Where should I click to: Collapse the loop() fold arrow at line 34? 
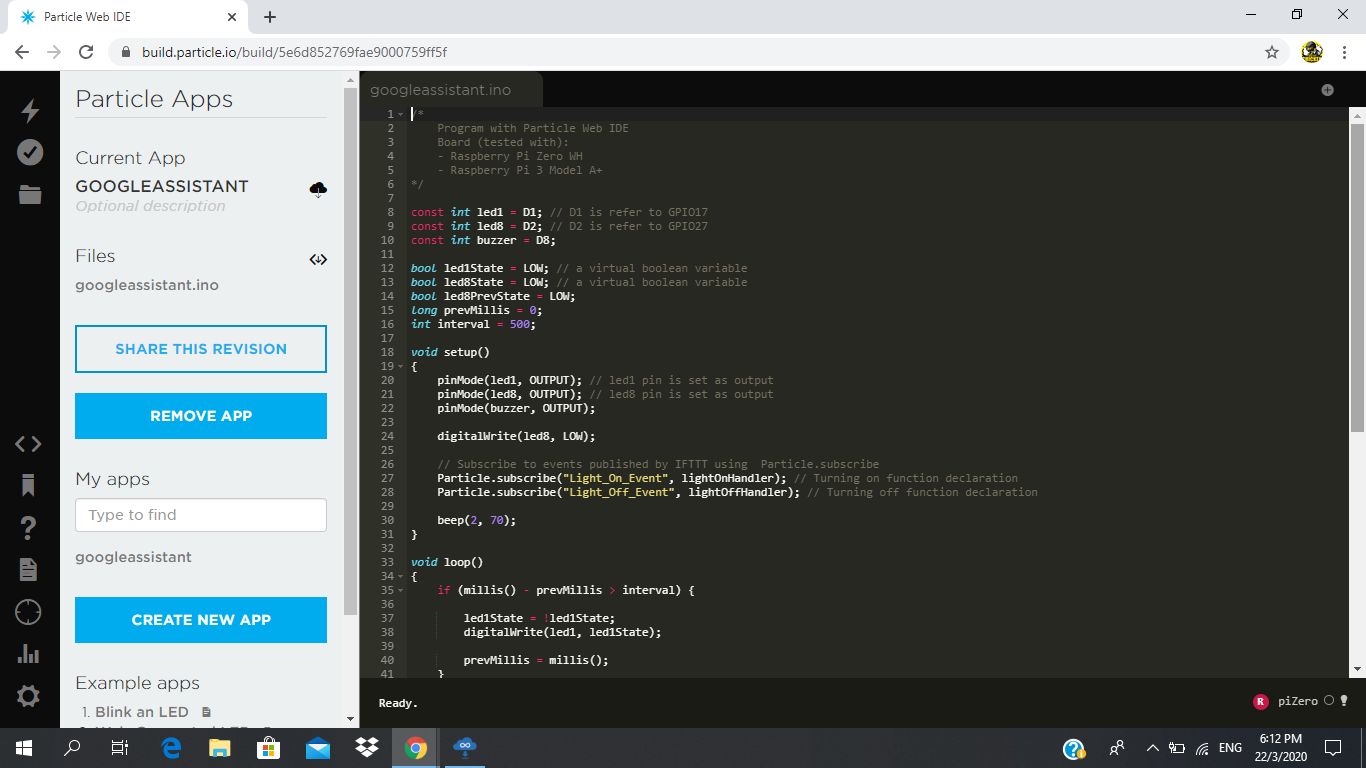(400, 576)
